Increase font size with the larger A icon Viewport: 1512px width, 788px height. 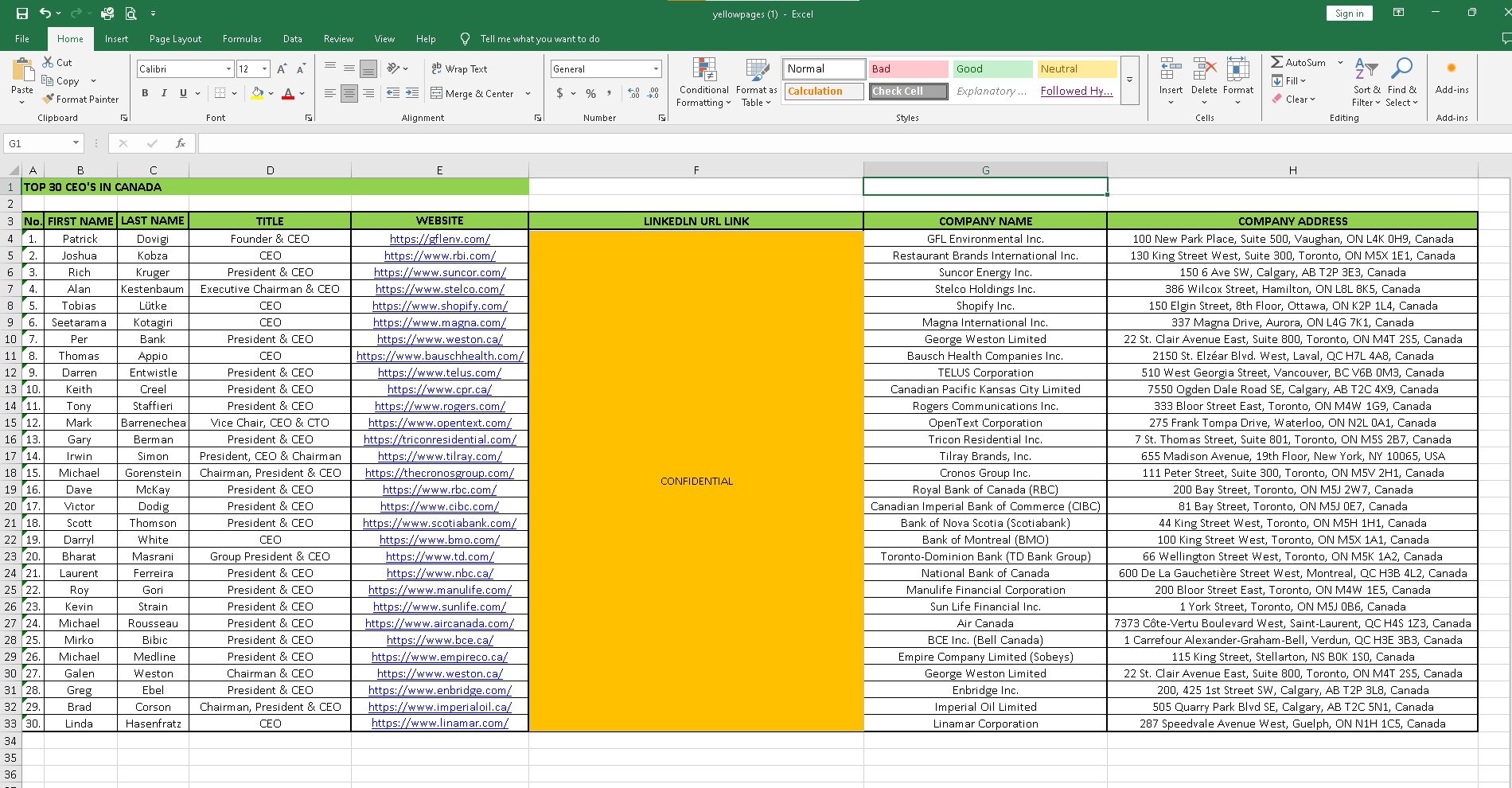pos(282,69)
